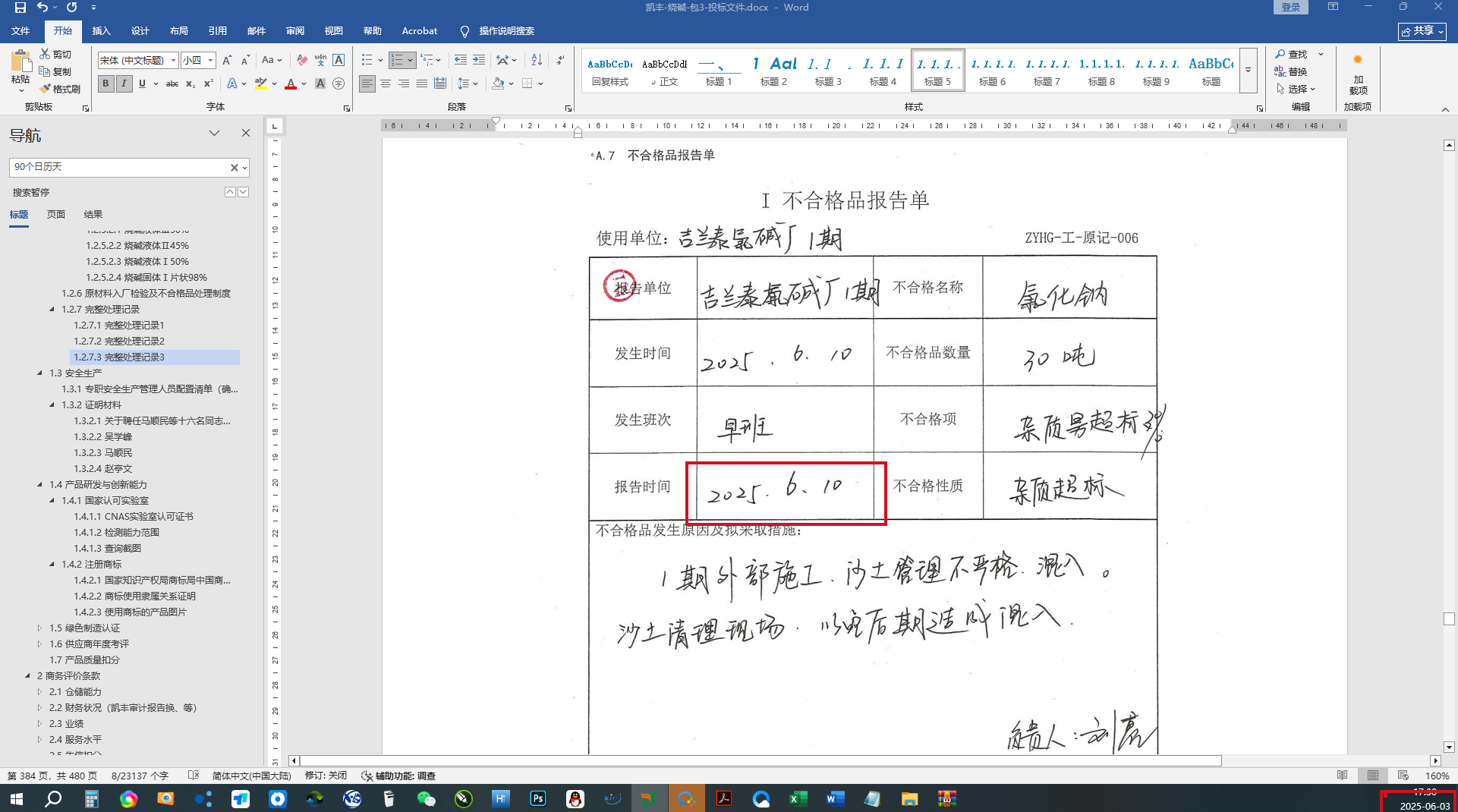Click the decrease indent icon

tap(460, 60)
